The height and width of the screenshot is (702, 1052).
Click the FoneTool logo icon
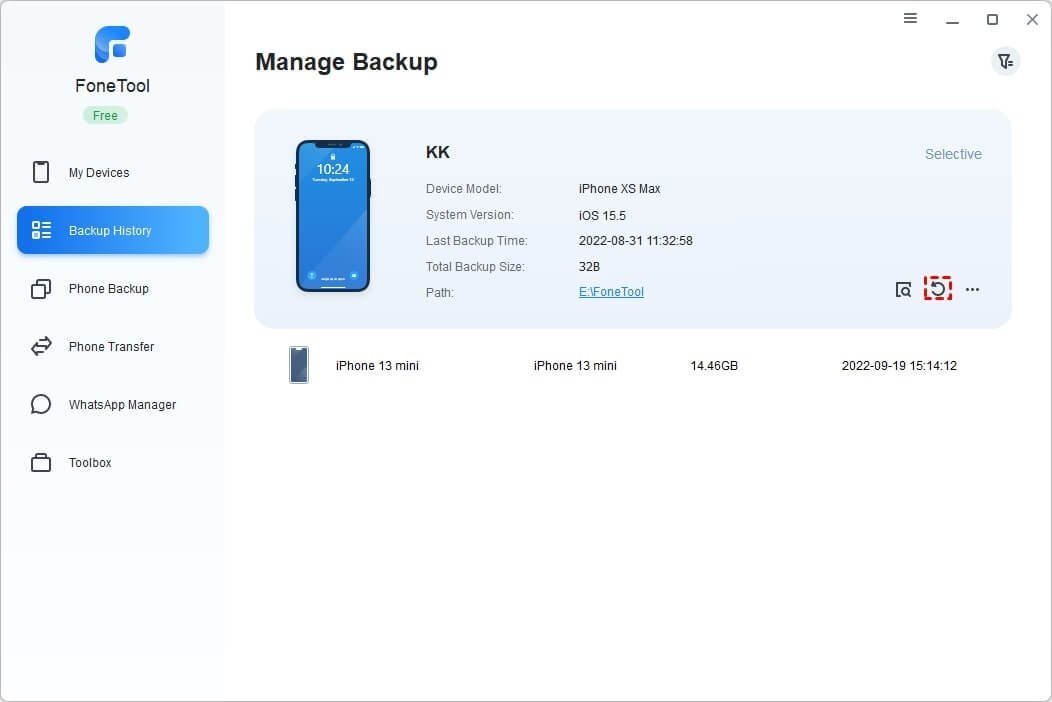pos(112,45)
